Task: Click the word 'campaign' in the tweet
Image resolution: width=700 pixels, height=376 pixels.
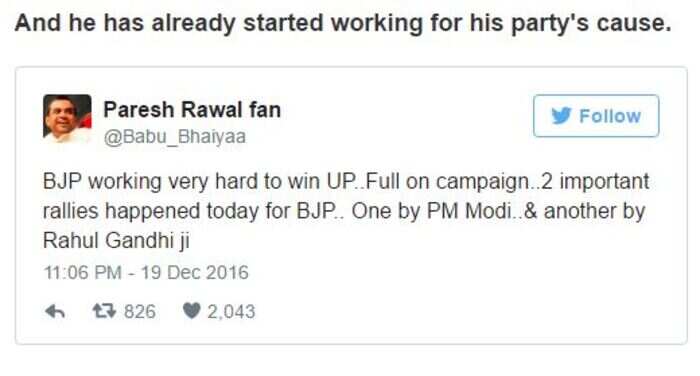Action: coord(482,182)
